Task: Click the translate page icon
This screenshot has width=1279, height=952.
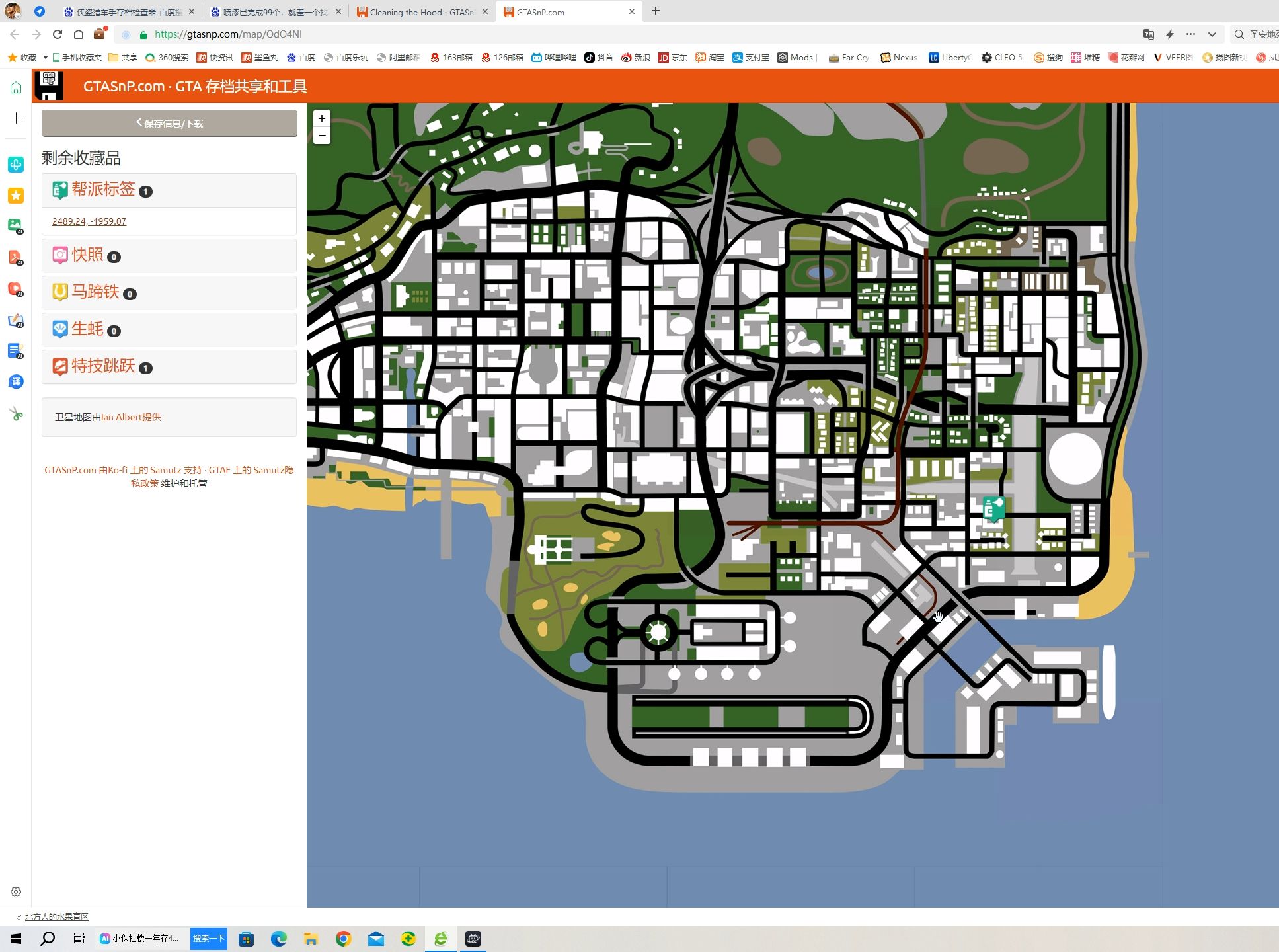Action: tap(1149, 34)
